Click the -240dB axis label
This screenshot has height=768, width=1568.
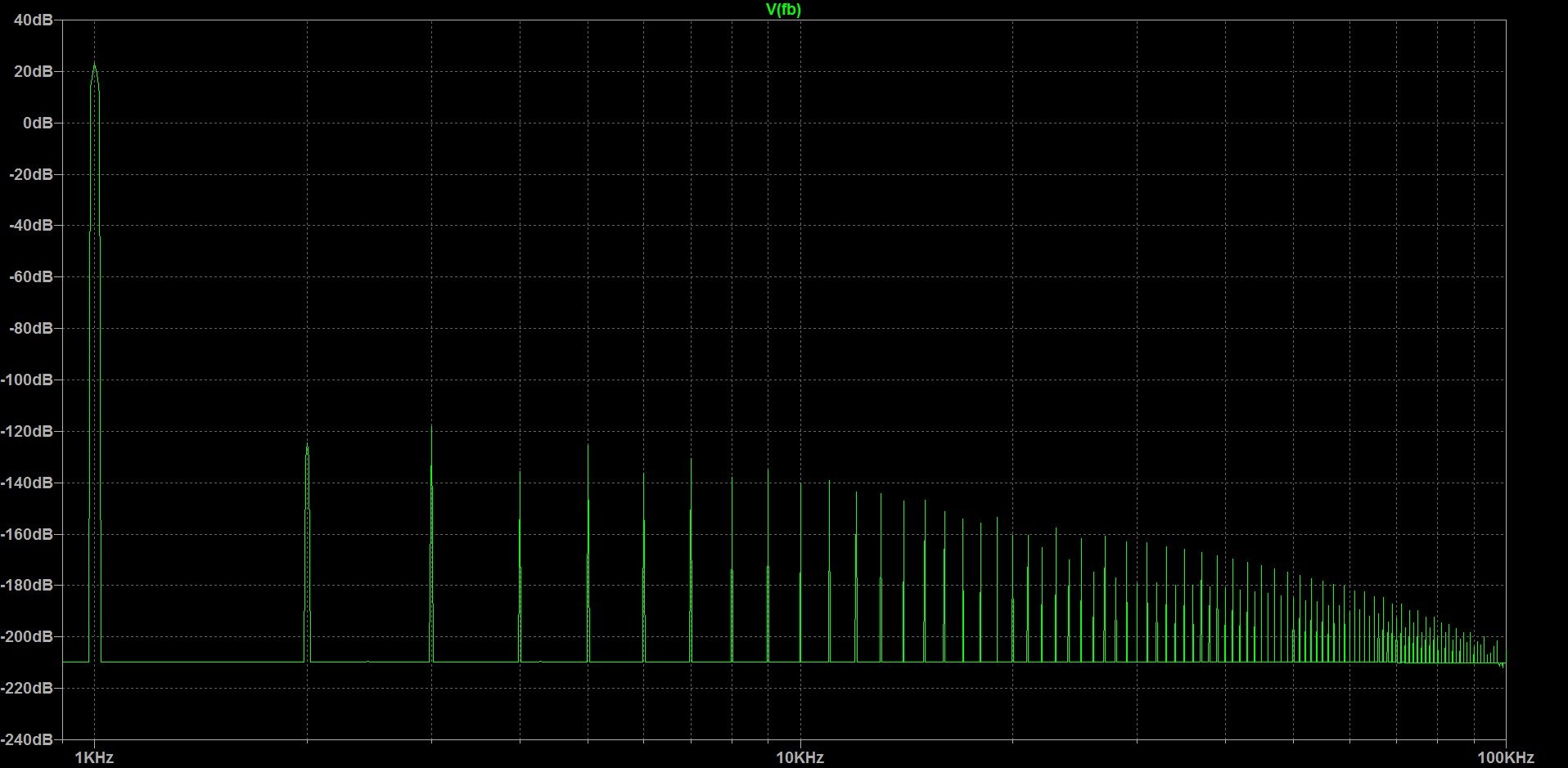tap(27, 739)
